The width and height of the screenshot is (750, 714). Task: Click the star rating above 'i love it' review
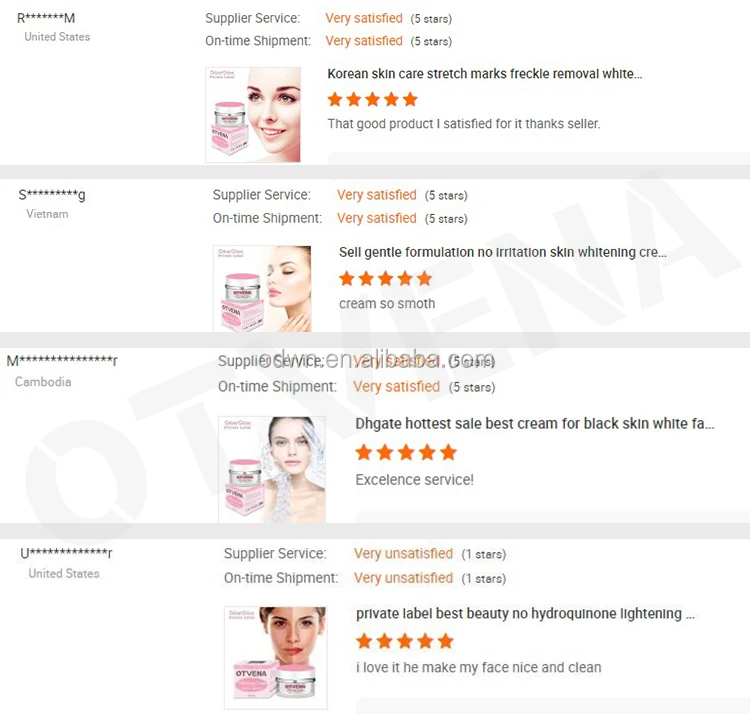(x=405, y=641)
